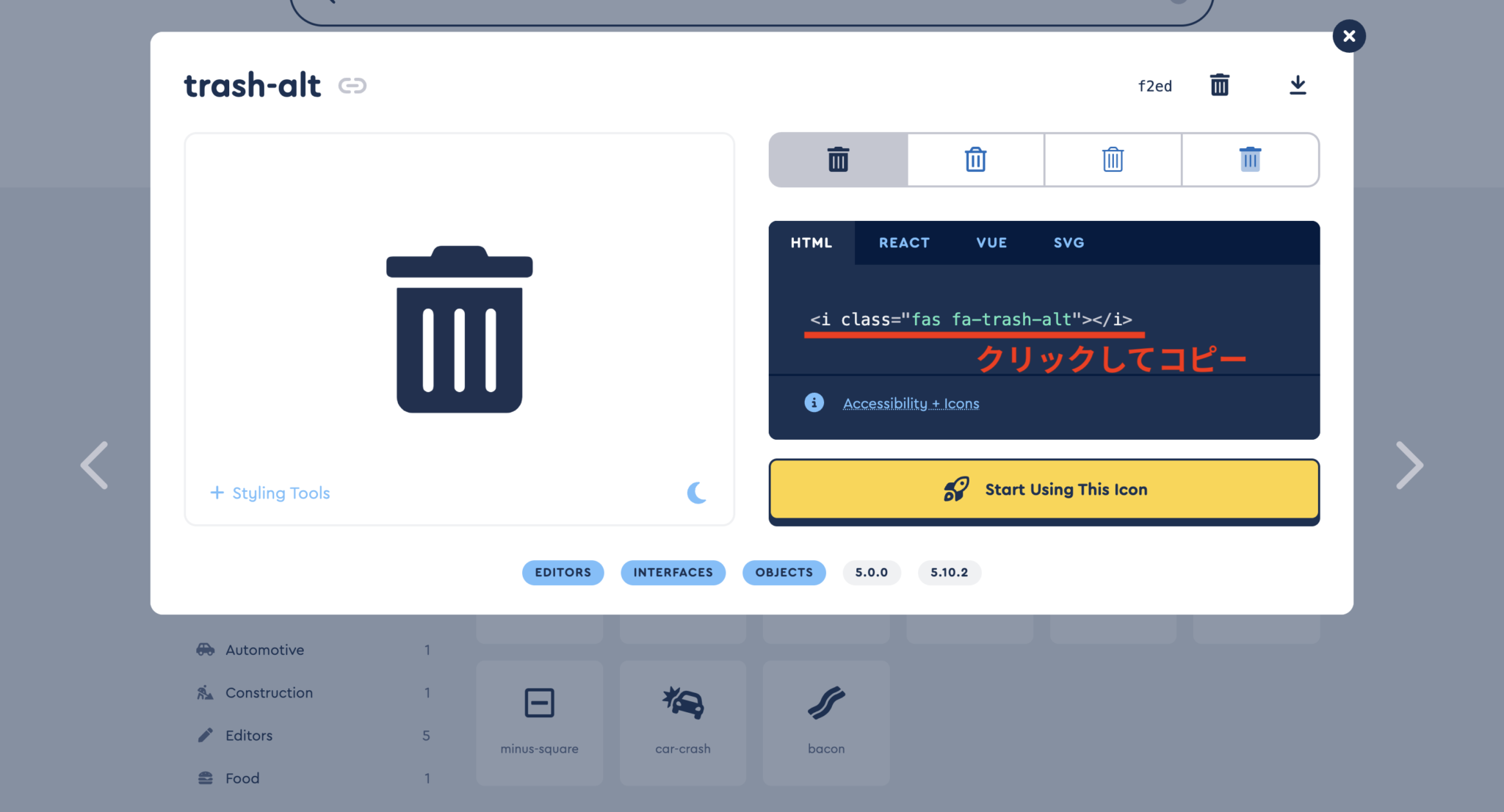Go to the next icon with right arrow
1504x812 pixels.
click(x=1409, y=465)
